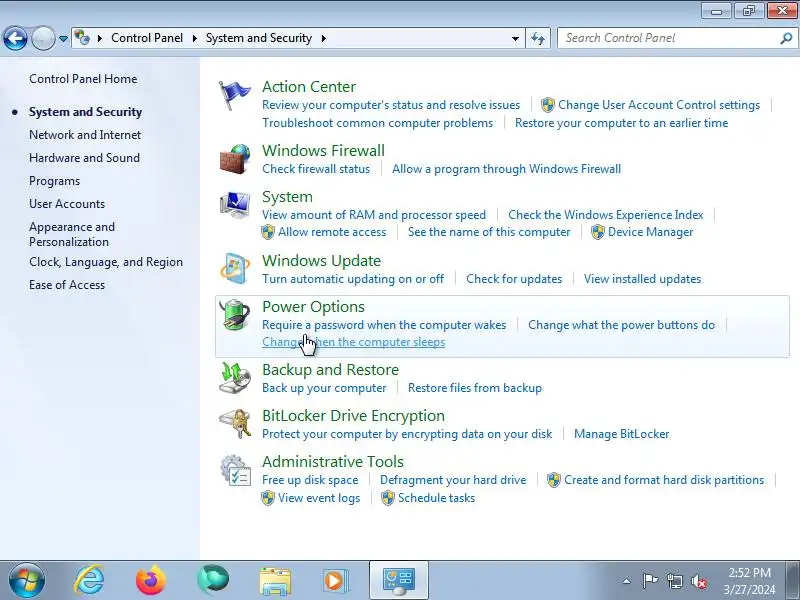Show hidden tray icons arrow
The image size is (800, 600).
[x=627, y=581]
